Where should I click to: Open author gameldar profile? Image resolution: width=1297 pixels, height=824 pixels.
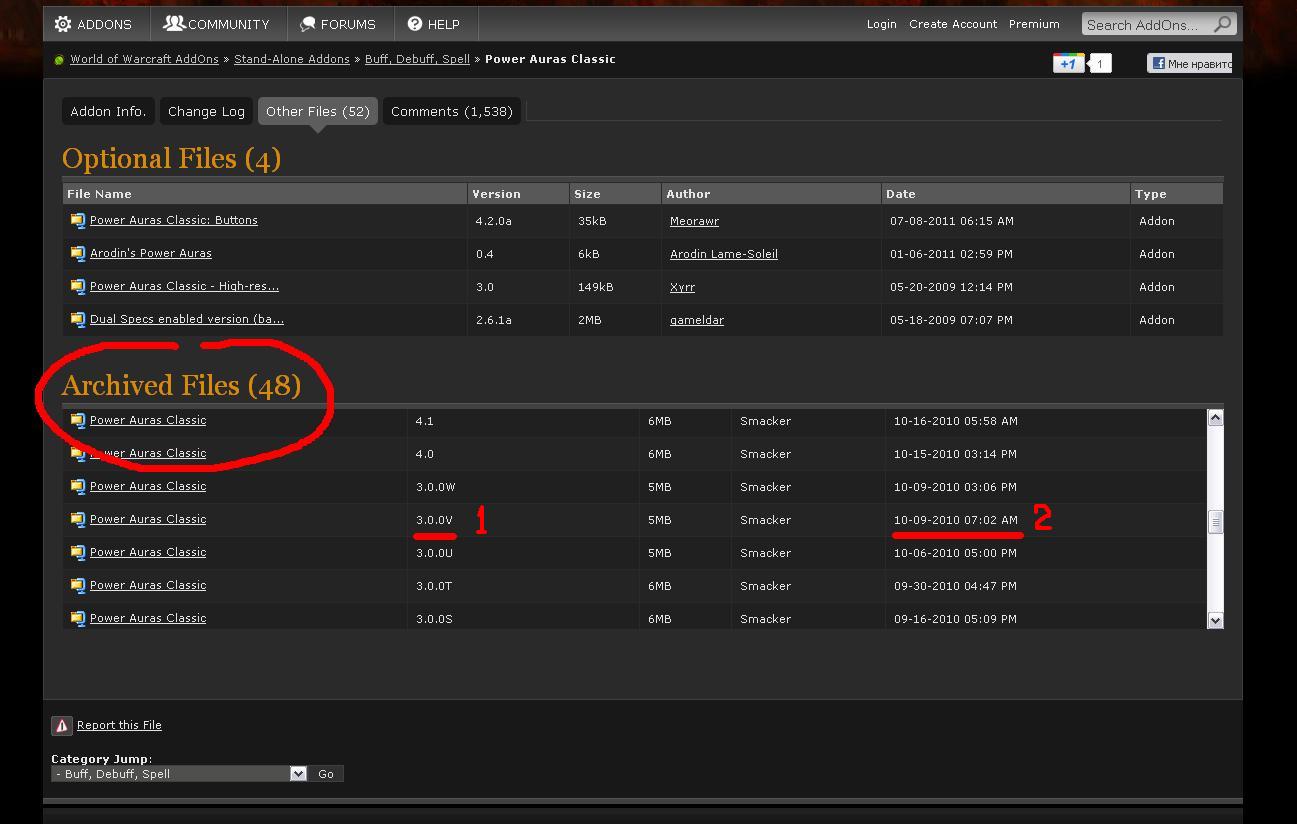point(697,320)
